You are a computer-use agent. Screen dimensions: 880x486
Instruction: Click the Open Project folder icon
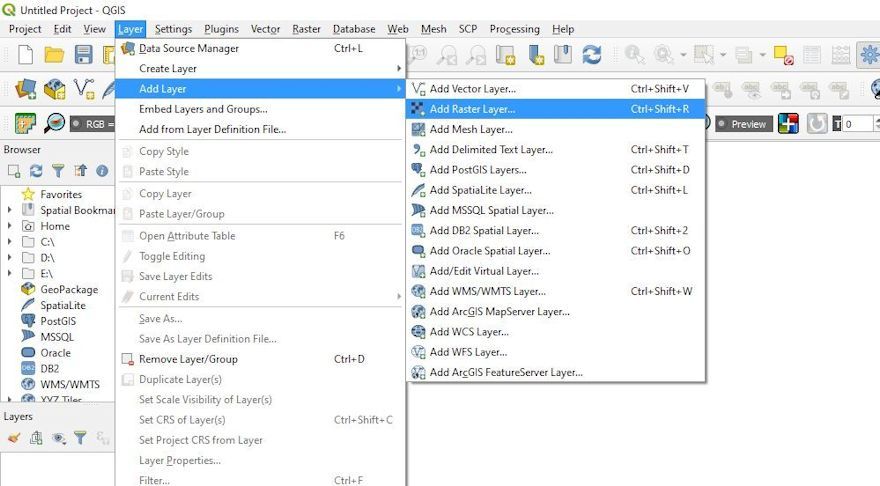point(54,55)
